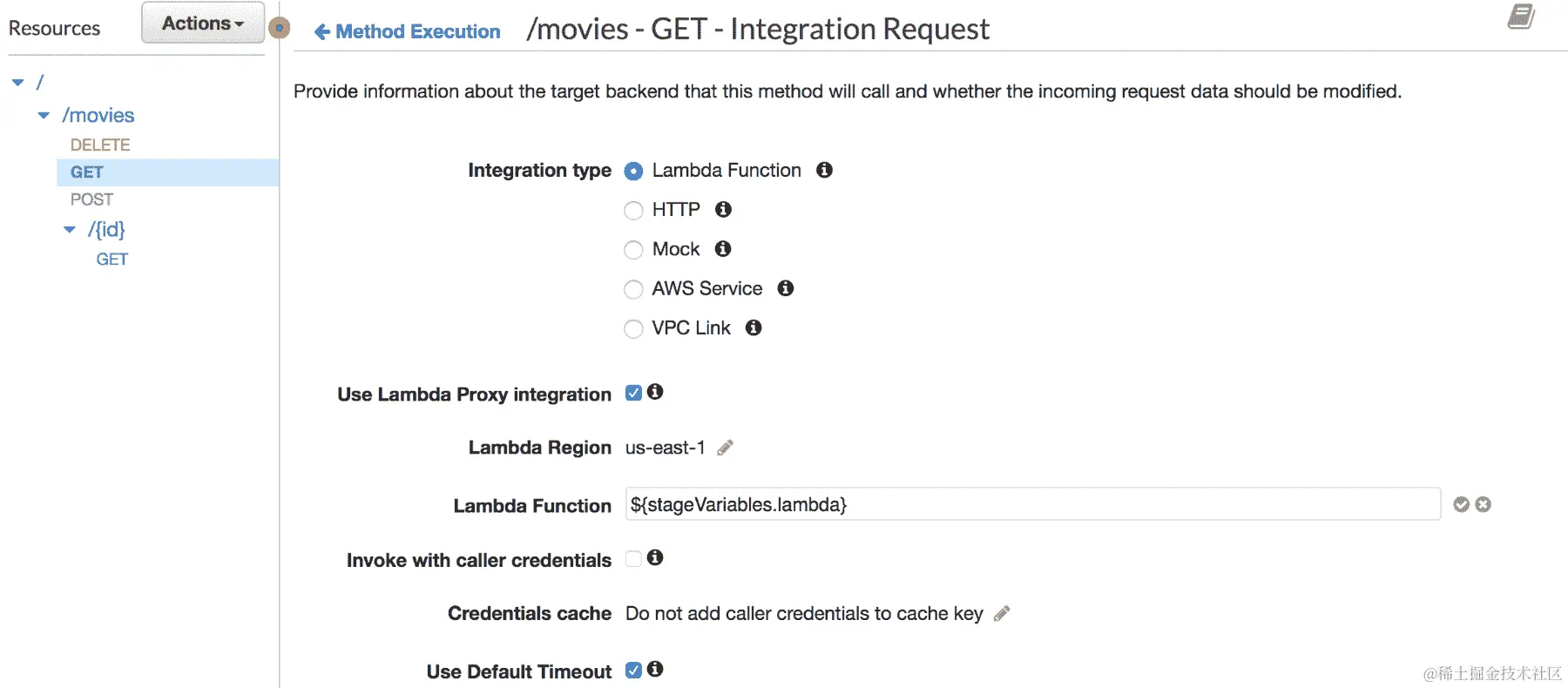
Task: Click the info icon next to VPC Link
Action: (x=754, y=327)
